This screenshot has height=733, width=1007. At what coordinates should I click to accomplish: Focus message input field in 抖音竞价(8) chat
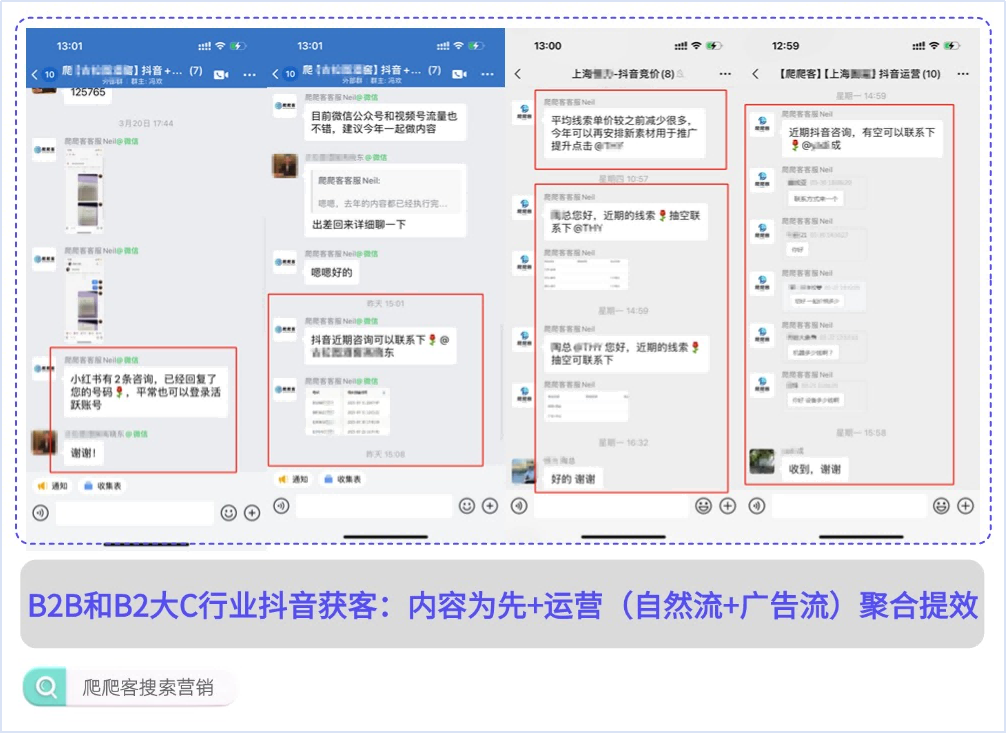click(611, 506)
